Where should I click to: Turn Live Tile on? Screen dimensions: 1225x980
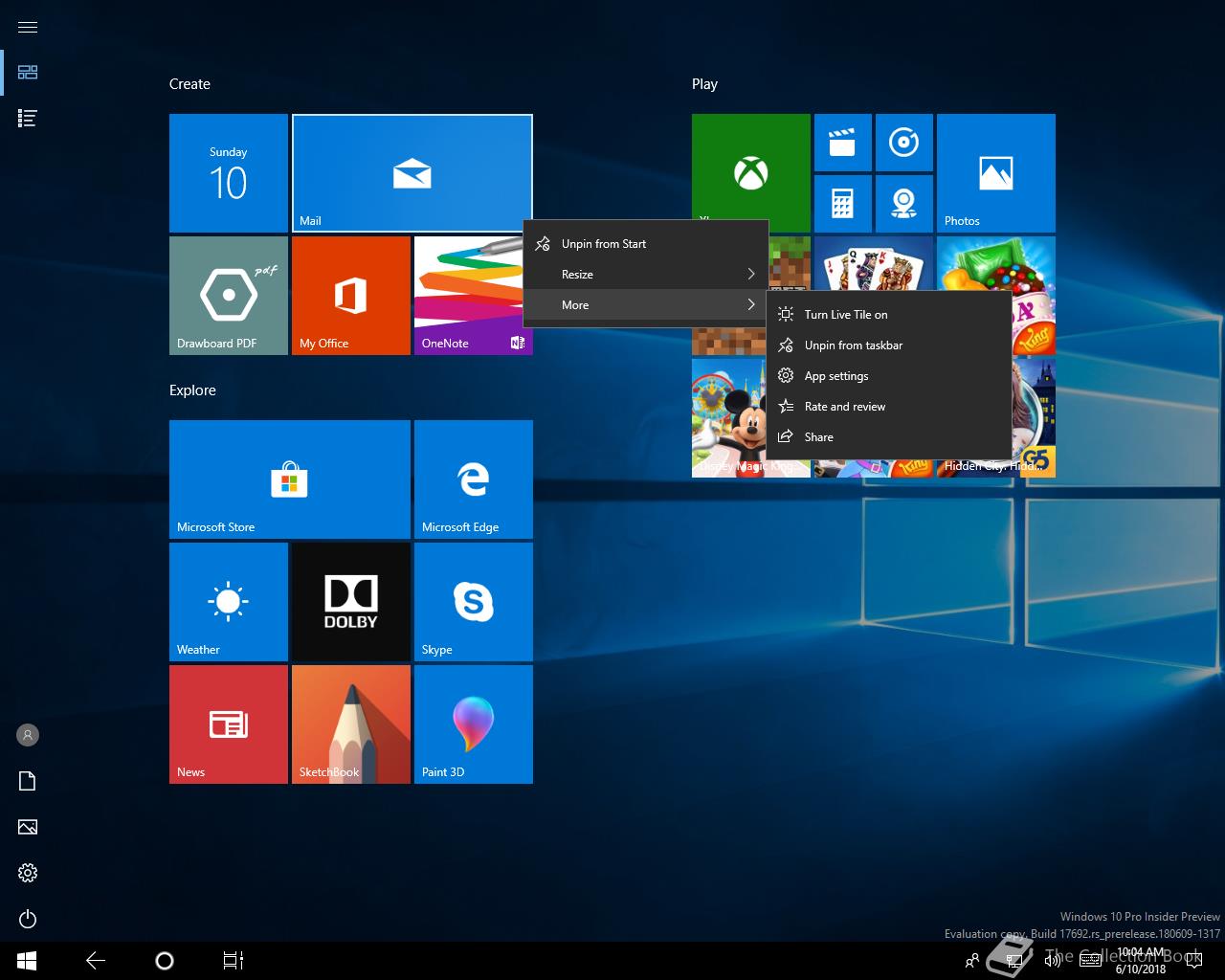tap(889, 315)
